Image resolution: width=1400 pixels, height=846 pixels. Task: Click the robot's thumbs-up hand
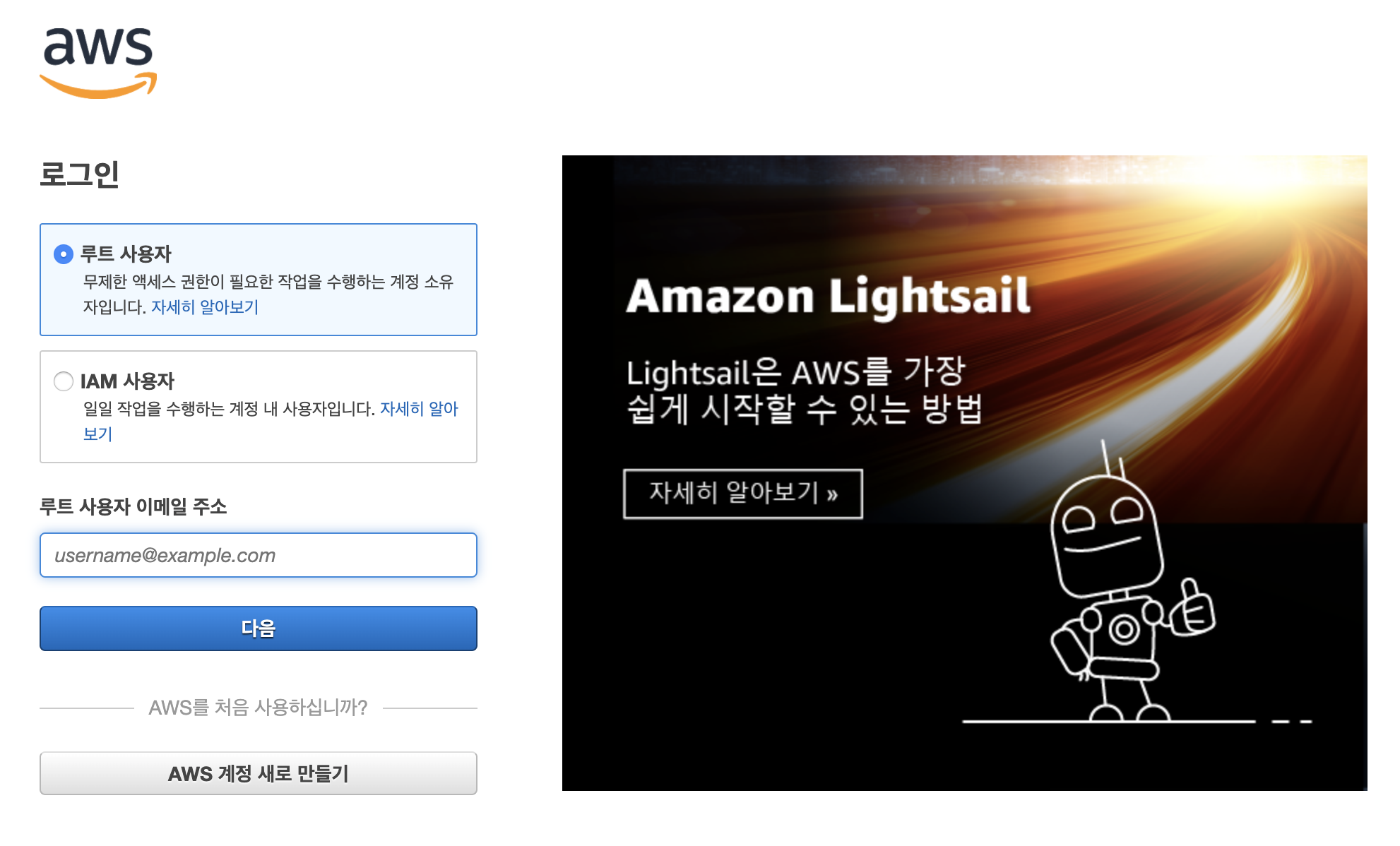(1193, 607)
